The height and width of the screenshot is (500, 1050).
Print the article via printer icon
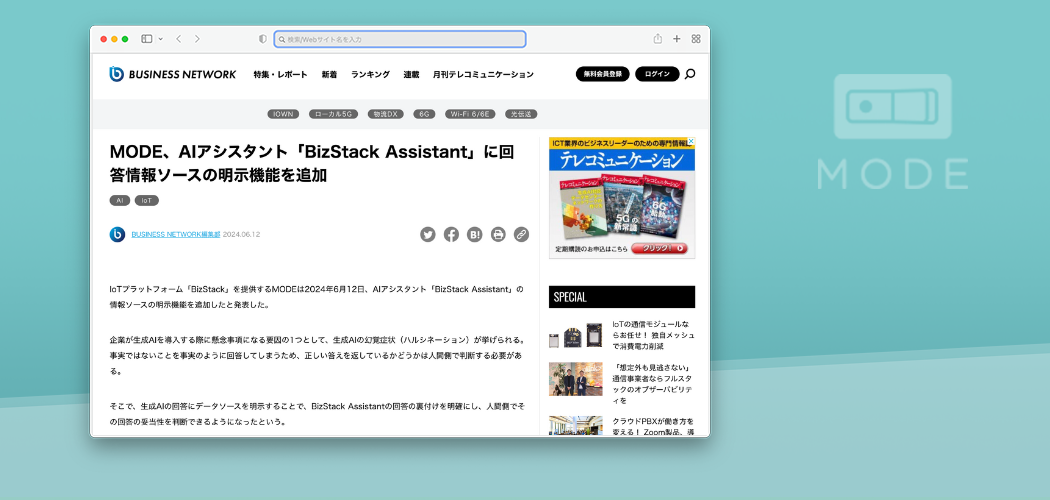pos(498,234)
